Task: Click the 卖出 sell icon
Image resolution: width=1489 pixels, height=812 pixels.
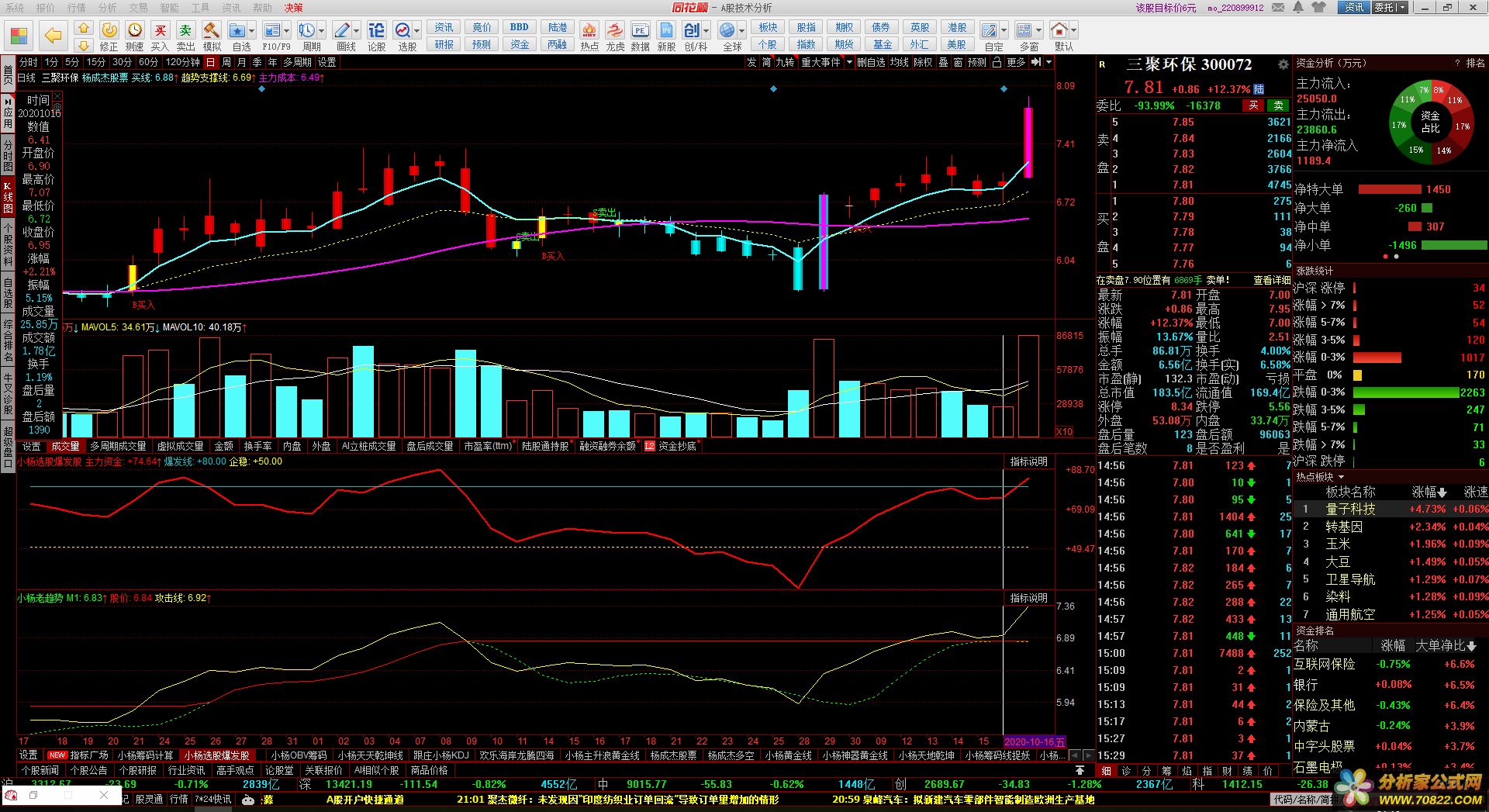Action: point(185,30)
